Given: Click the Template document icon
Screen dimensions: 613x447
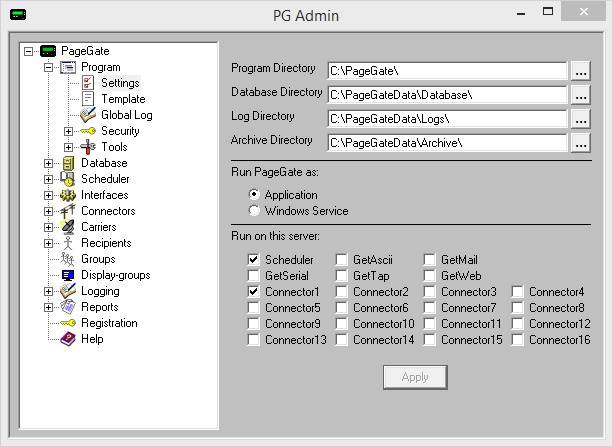Looking at the screenshot, I should pos(88,99).
